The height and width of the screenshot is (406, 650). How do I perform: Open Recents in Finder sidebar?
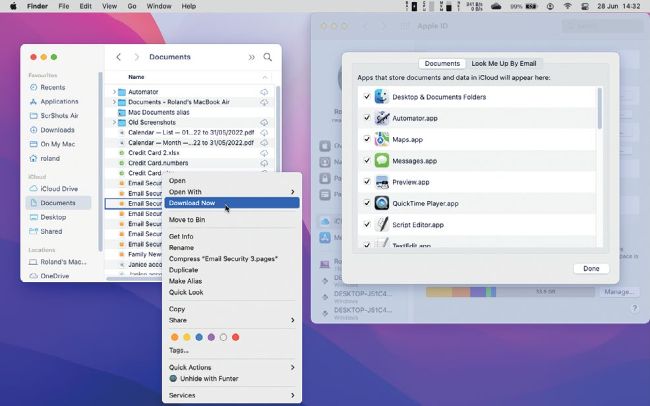[47, 88]
